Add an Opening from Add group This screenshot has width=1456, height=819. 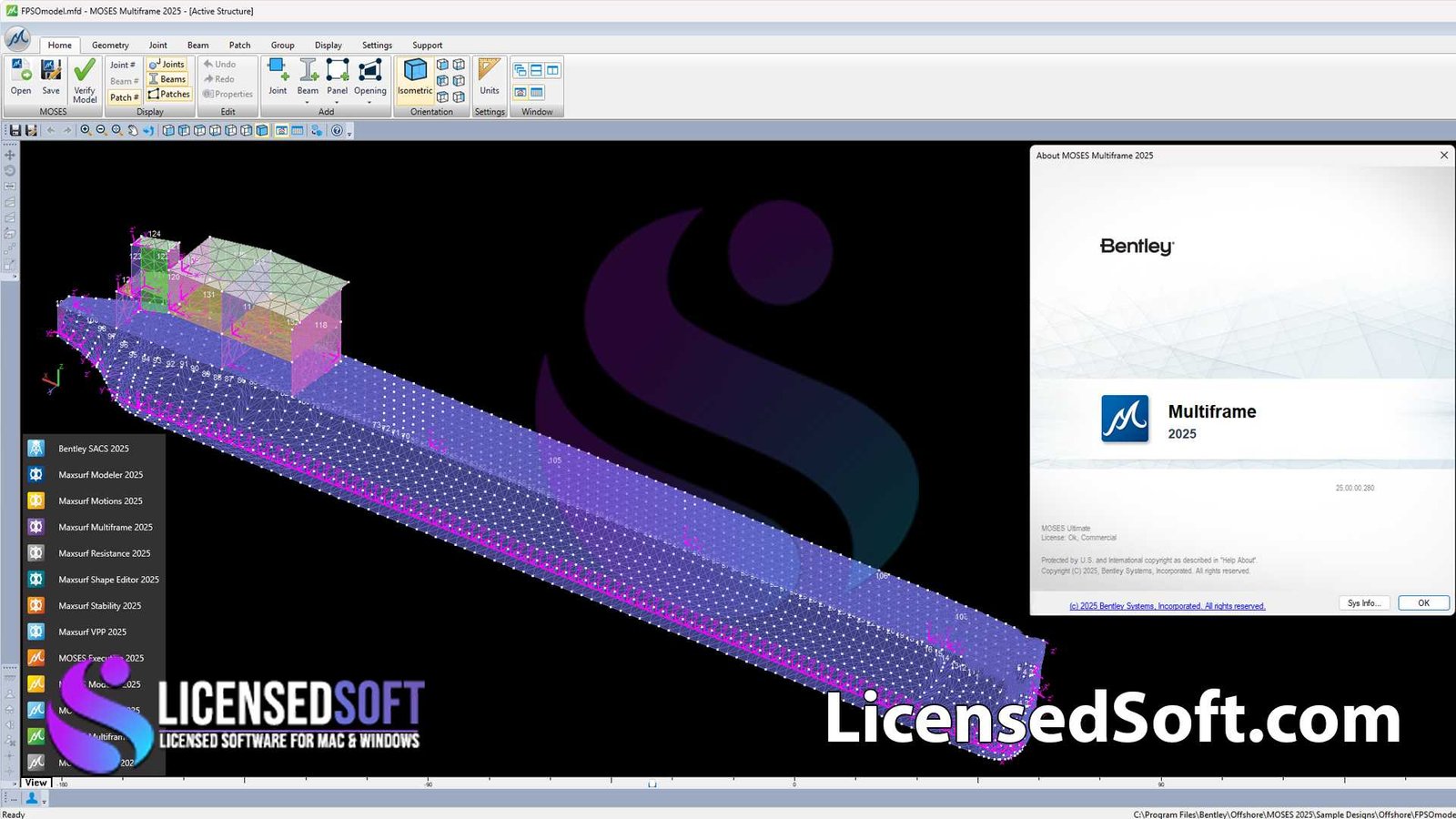370,76
